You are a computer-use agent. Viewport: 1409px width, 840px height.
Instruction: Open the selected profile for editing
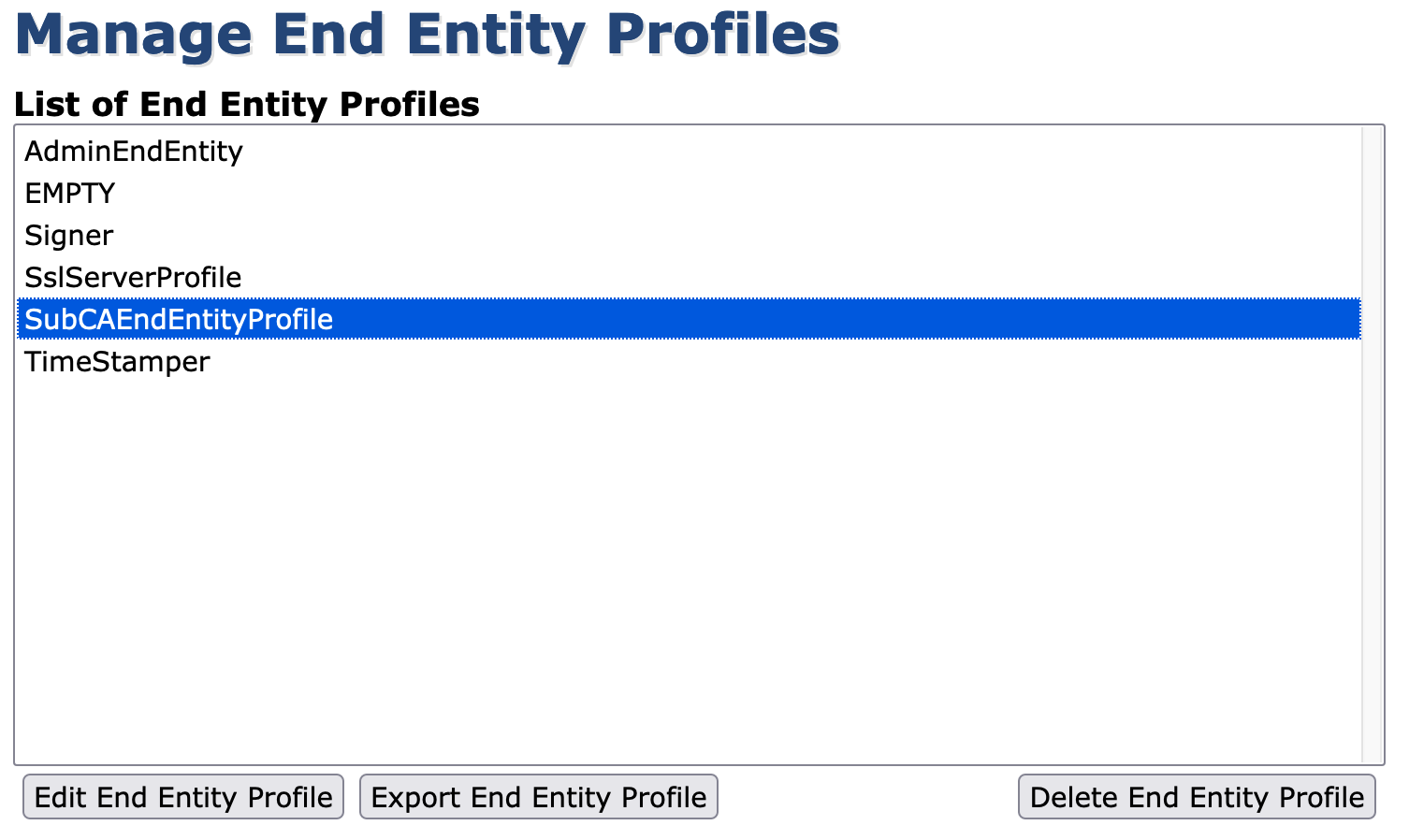point(183,797)
